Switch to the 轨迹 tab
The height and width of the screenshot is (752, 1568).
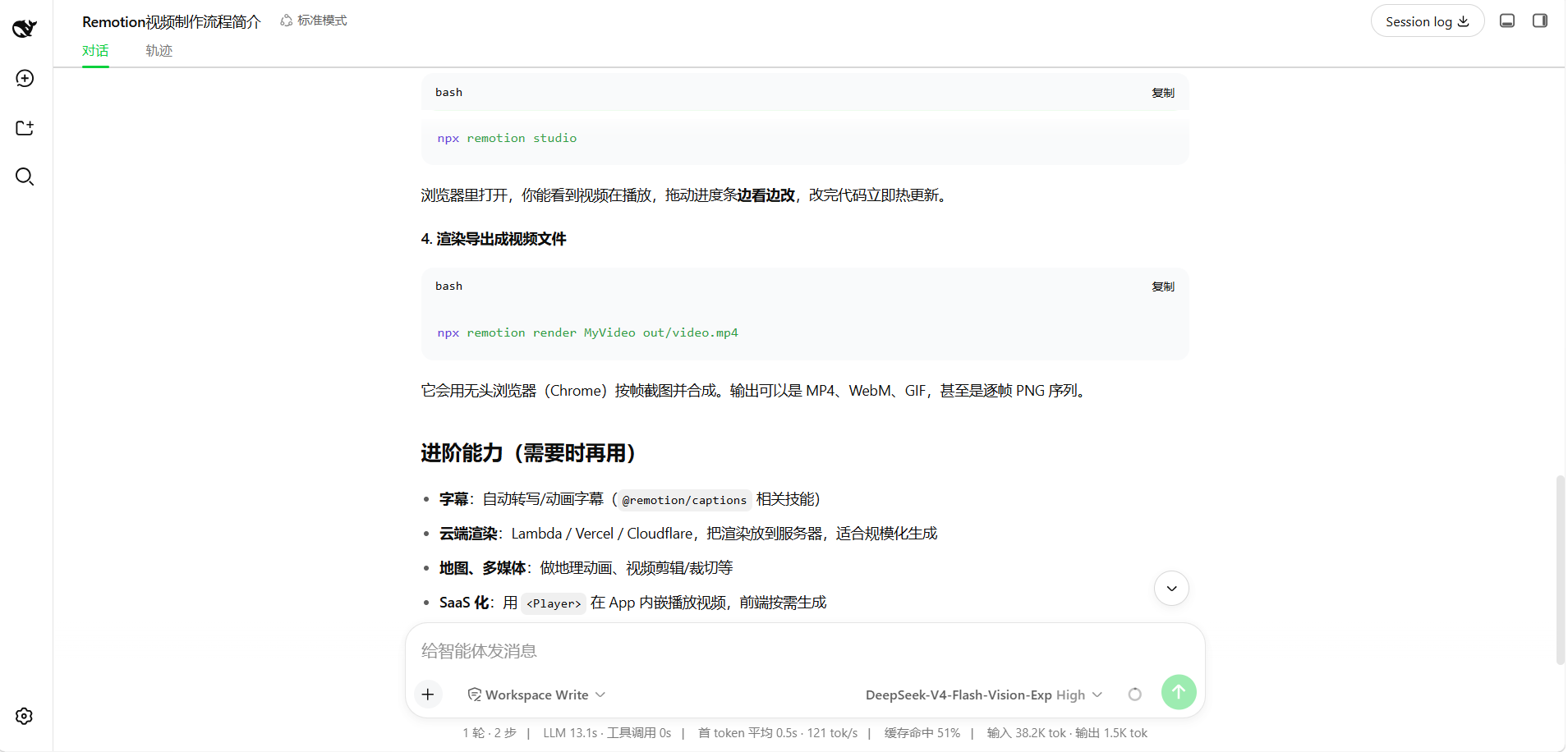tap(159, 51)
